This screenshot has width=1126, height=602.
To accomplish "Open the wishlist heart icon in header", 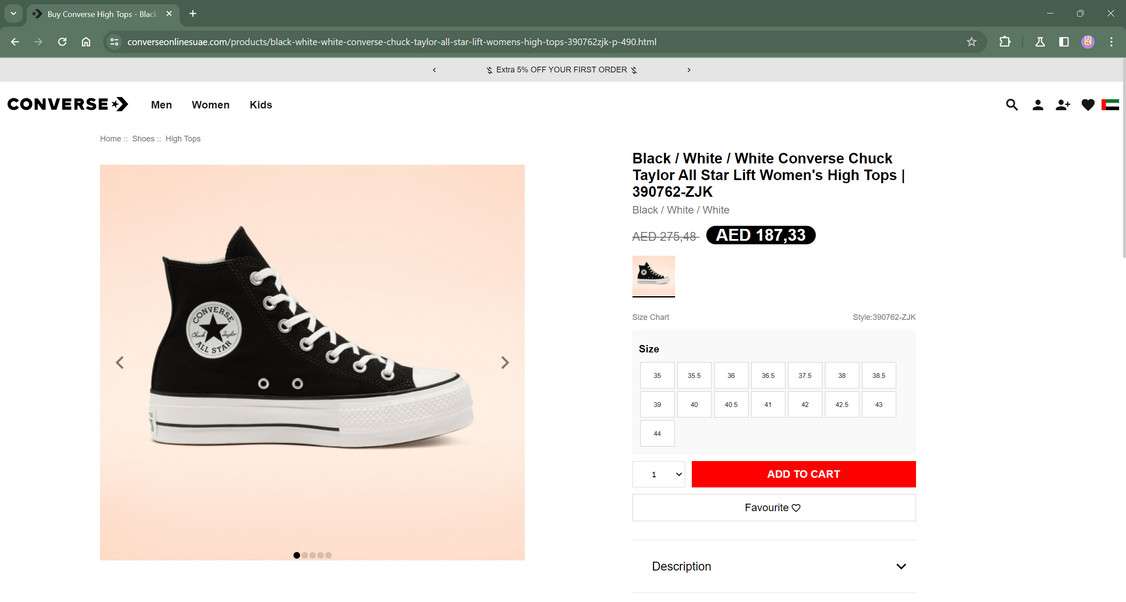I will point(1087,105).
